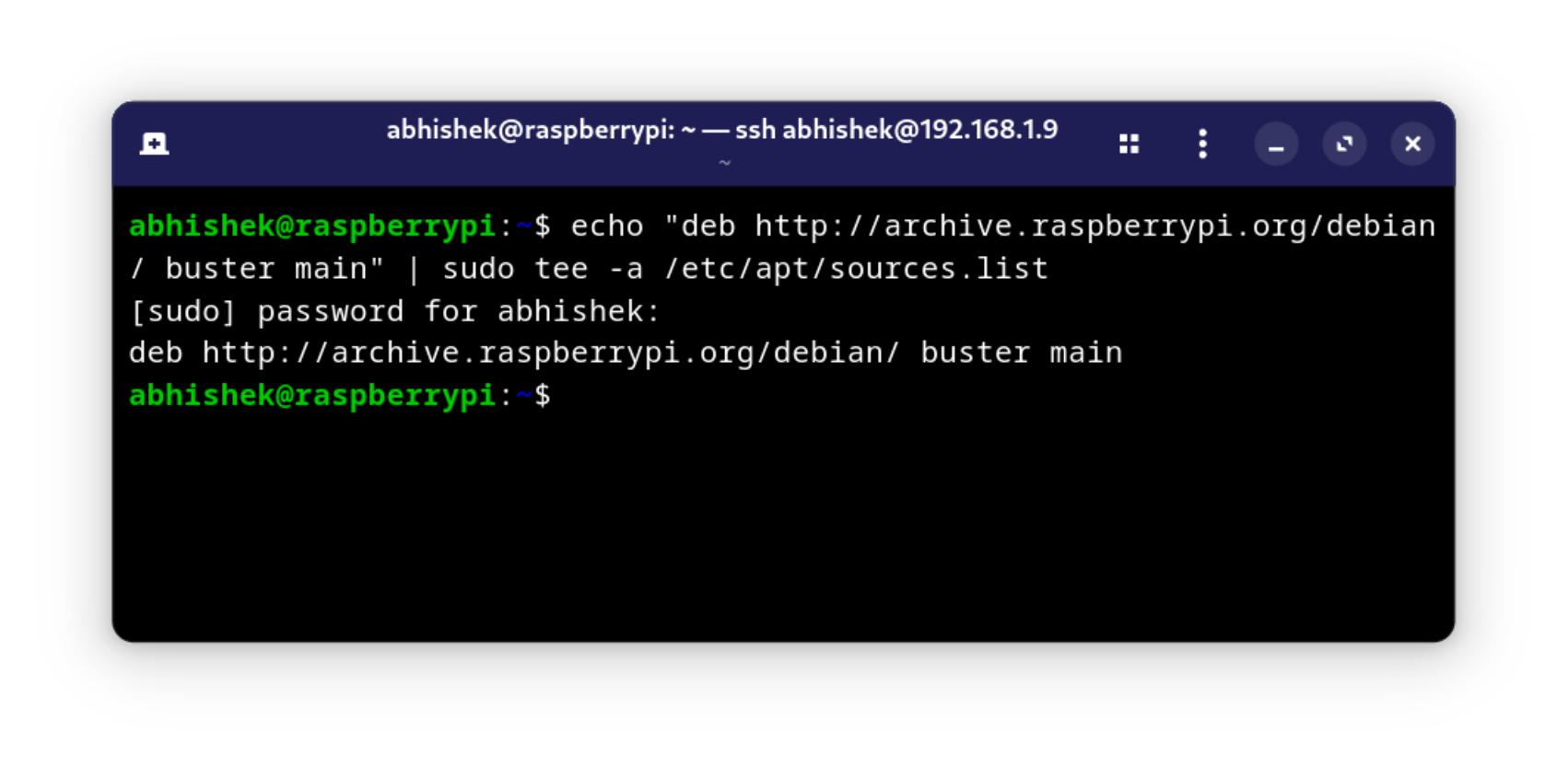The height and width of the screenshot is (766, 1568).
Task: Close the SSH terminal window
Action: click(x=1412, y=145)
